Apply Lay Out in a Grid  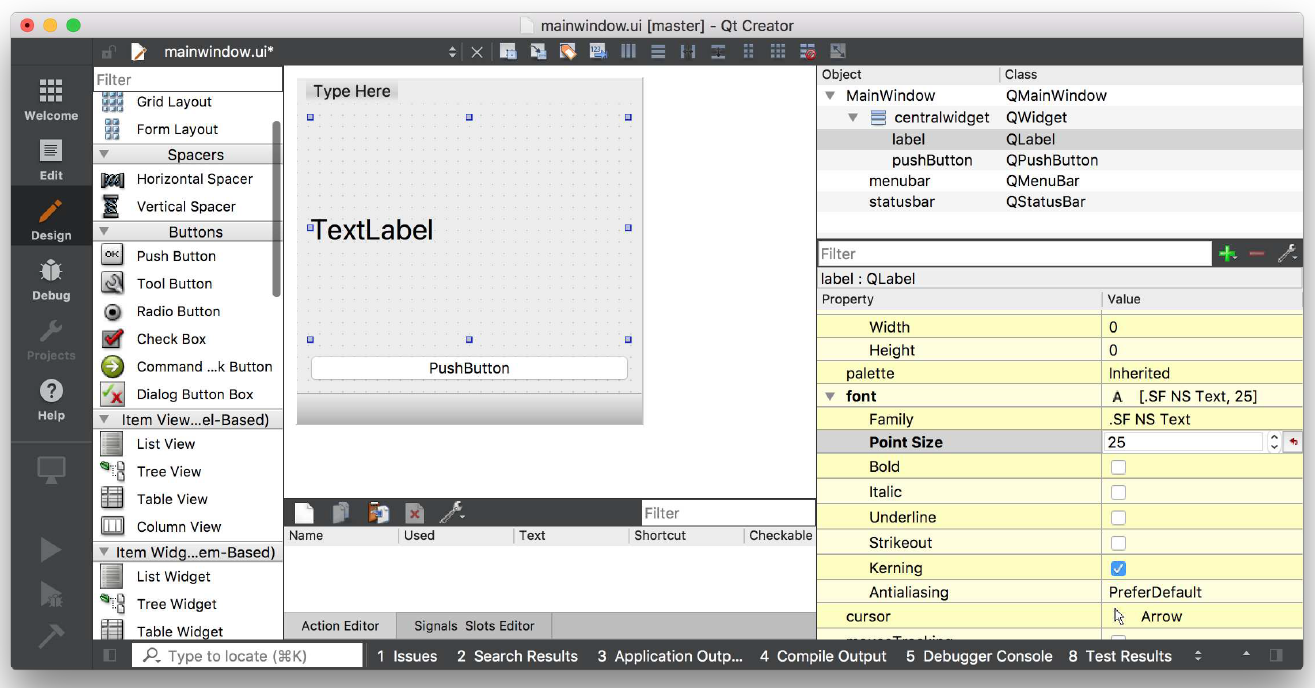point(778,52)
